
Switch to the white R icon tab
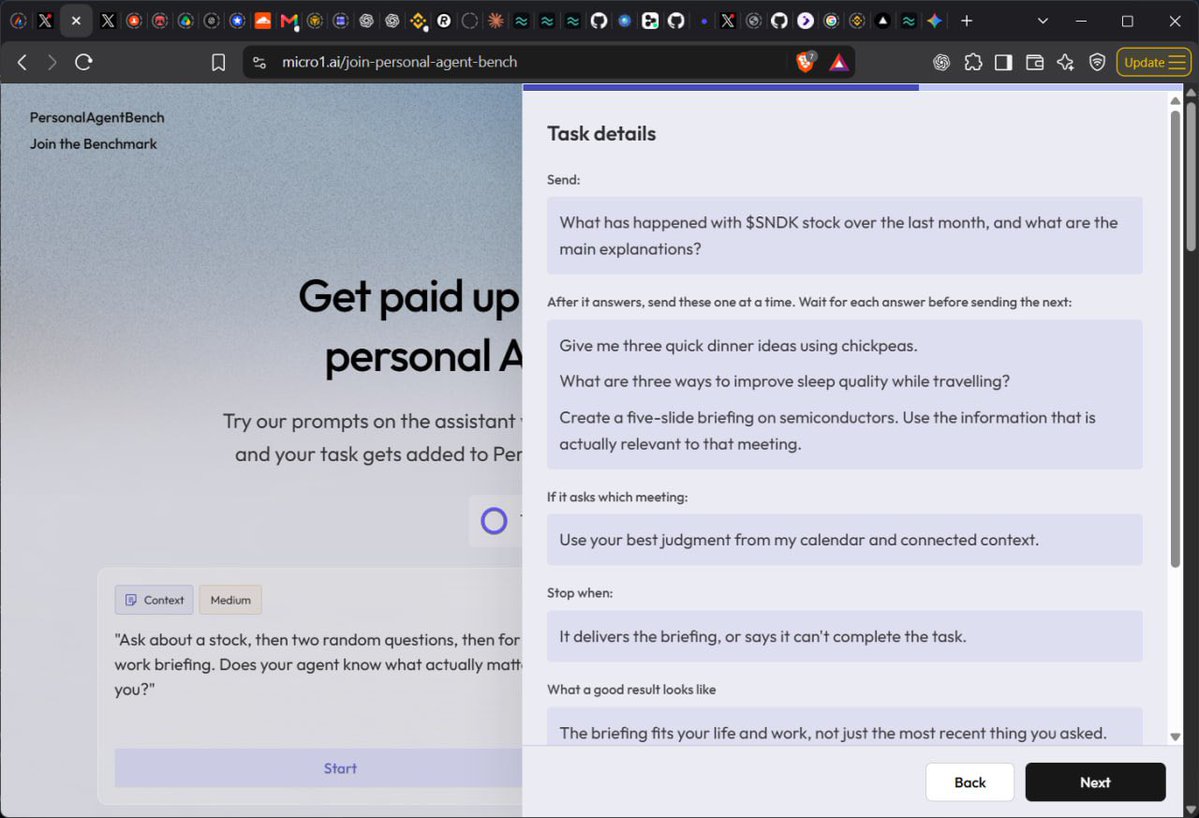pos(444,21)
